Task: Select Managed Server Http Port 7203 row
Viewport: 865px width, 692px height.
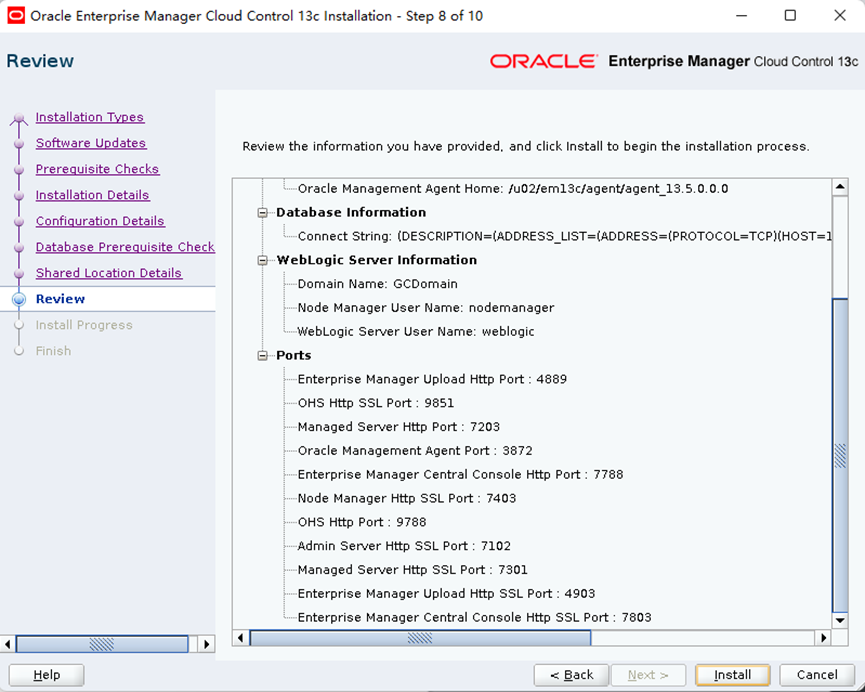Action: coord(398,427)
